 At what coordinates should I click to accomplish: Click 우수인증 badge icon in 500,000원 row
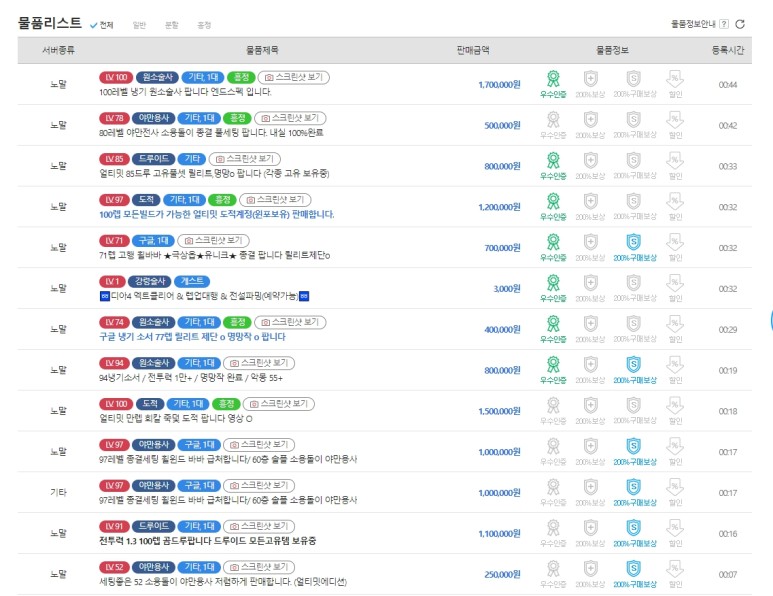(x=553, y=120)
